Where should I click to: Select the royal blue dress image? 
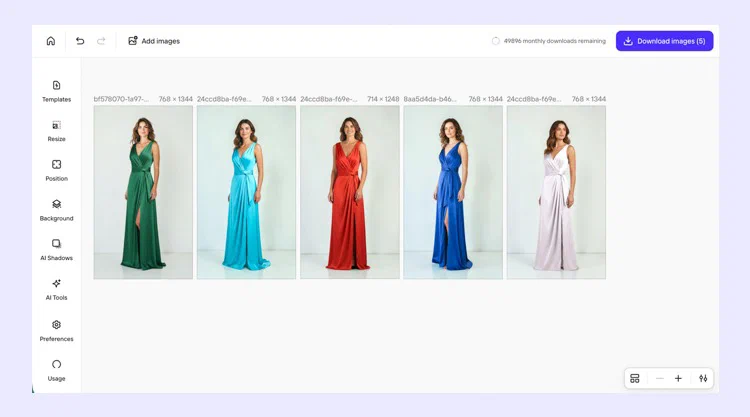453,192
